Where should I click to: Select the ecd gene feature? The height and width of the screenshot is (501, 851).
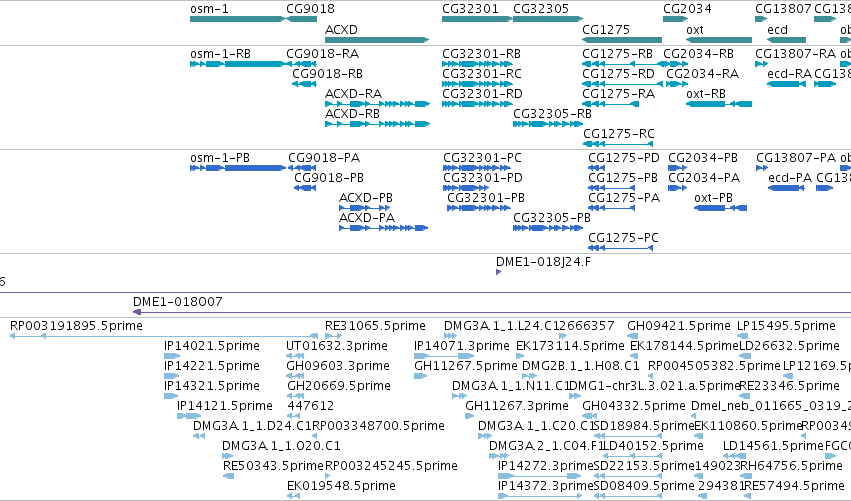[786, 40]
